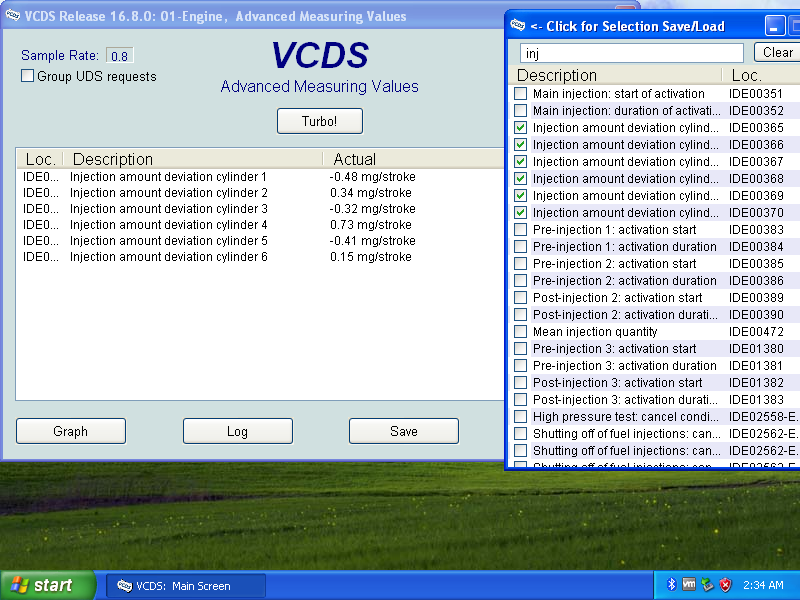Click the Graph button
The width and height of the screenshot is (800, 600).
(x=71, y=431)
